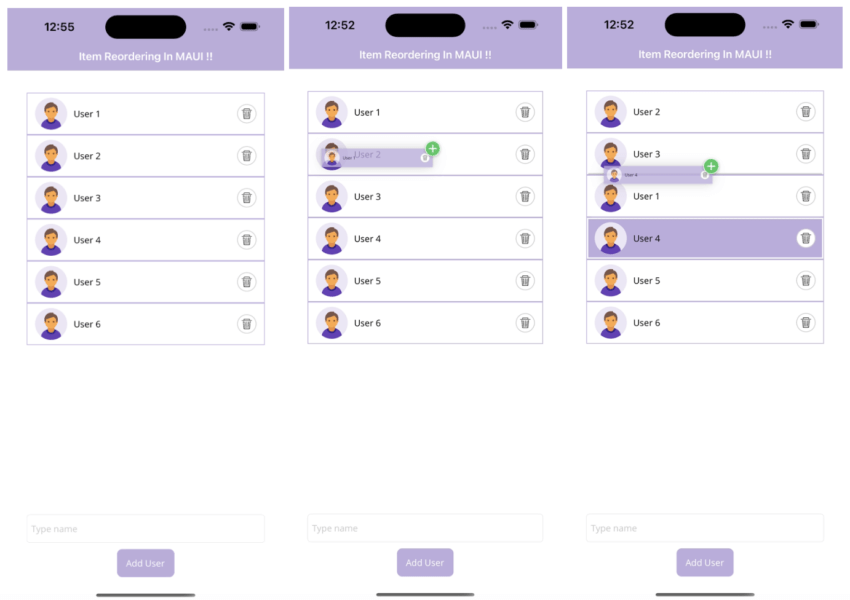Click the green plus badge on dragged User 2
The image size is (850, 600).
click(x=432, y=148)
